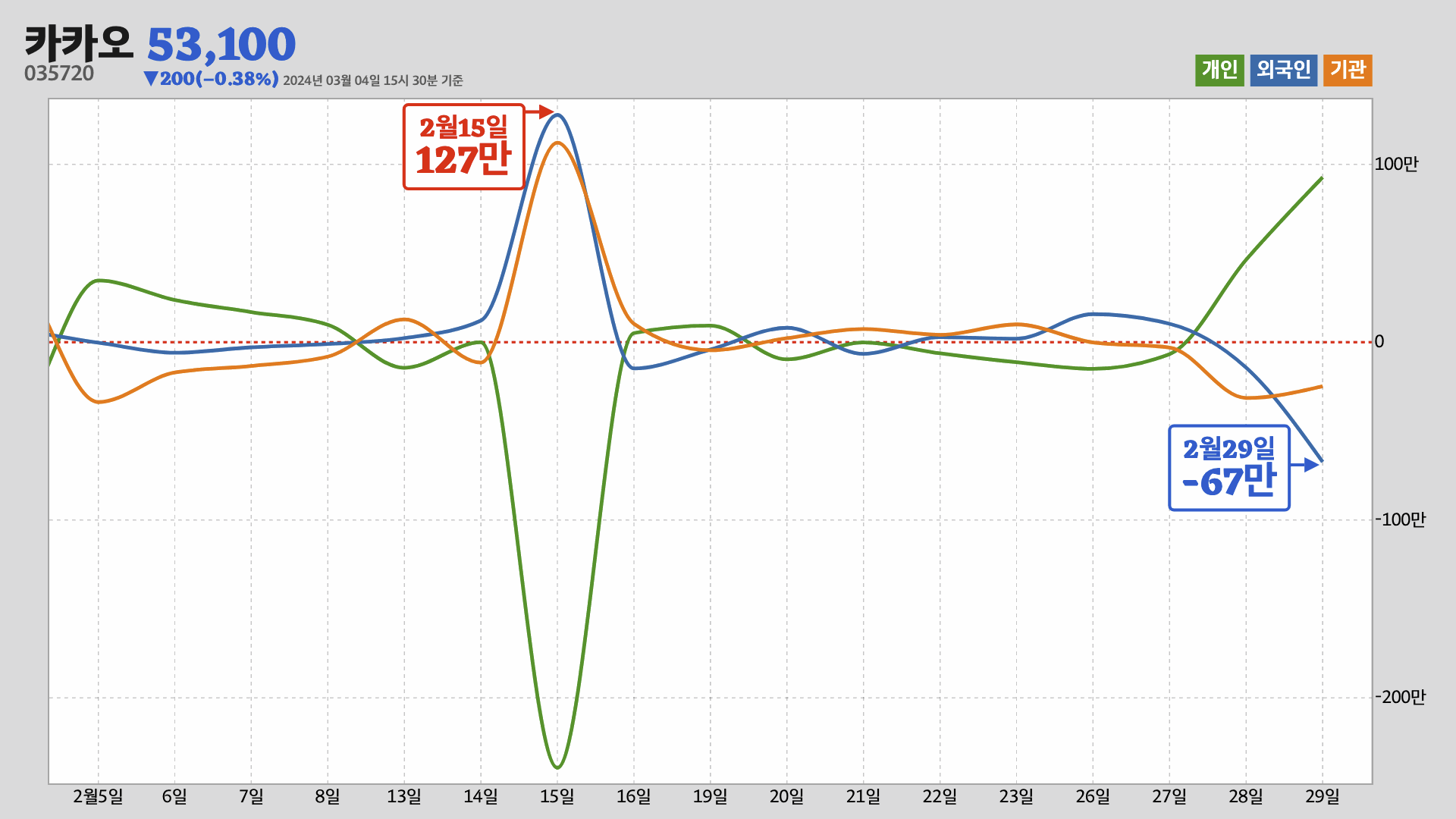Click the blue 외국인 legend label
The width and height of the screenshot is (1456, 819).
1283,71
